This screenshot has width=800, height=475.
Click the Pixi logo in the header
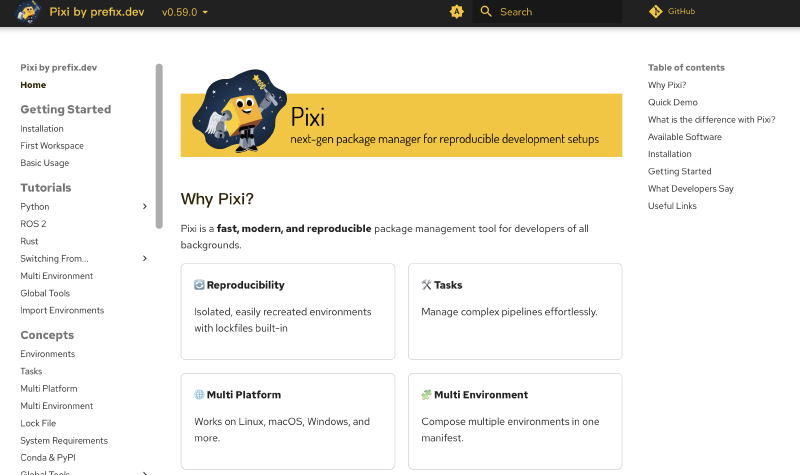[28, 13]
